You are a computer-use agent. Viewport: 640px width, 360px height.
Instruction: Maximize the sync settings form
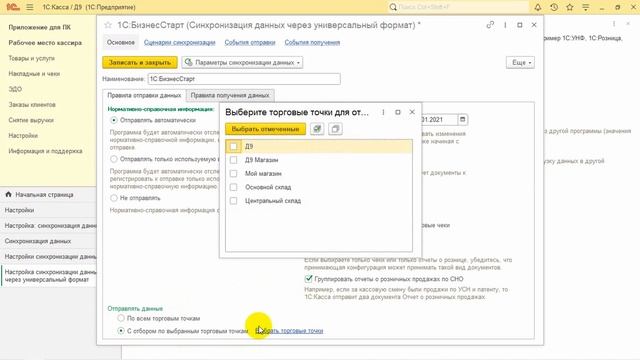coord(520,25)
